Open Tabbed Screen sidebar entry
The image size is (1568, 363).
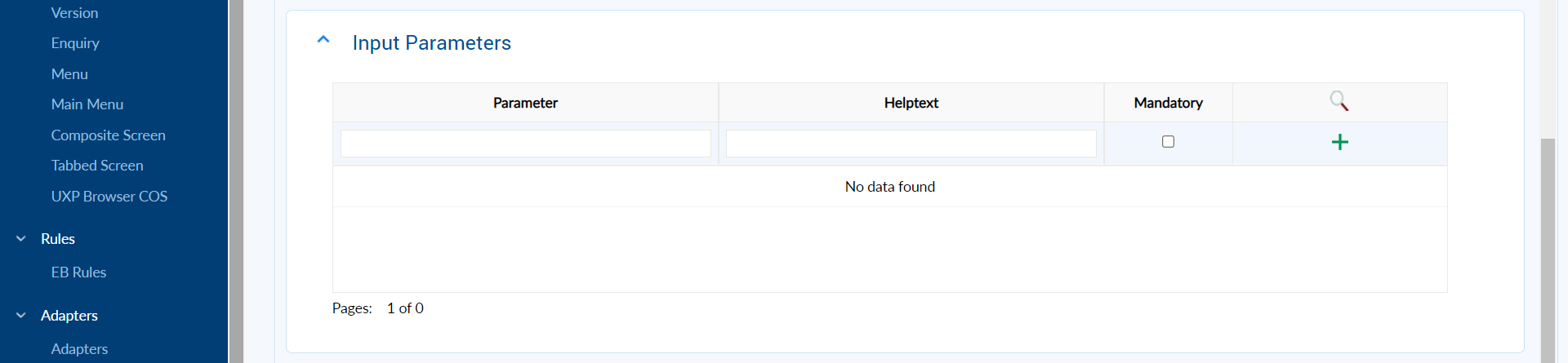97,166
